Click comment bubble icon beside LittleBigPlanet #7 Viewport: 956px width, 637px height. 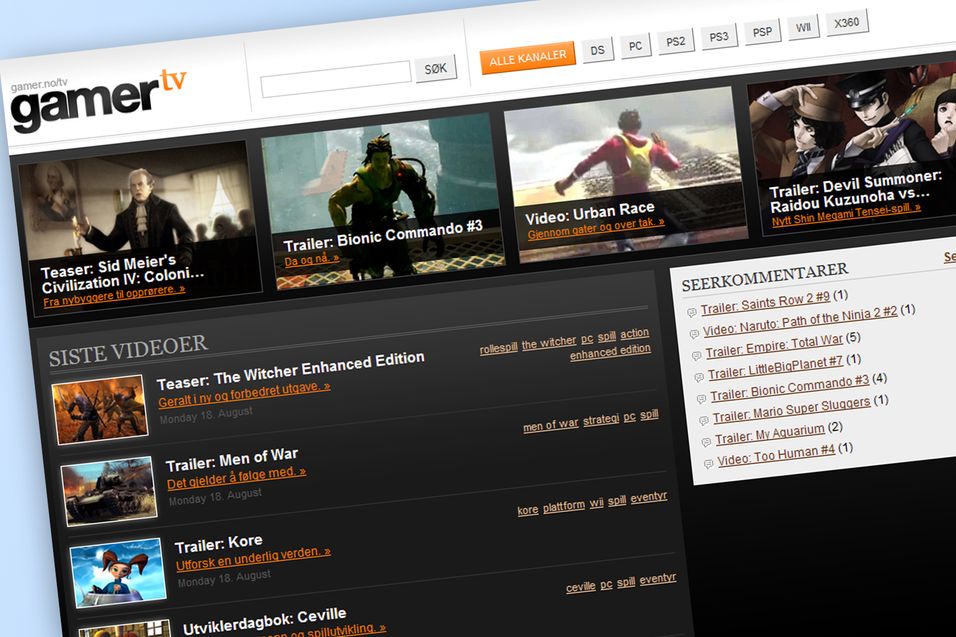point(699,378)
